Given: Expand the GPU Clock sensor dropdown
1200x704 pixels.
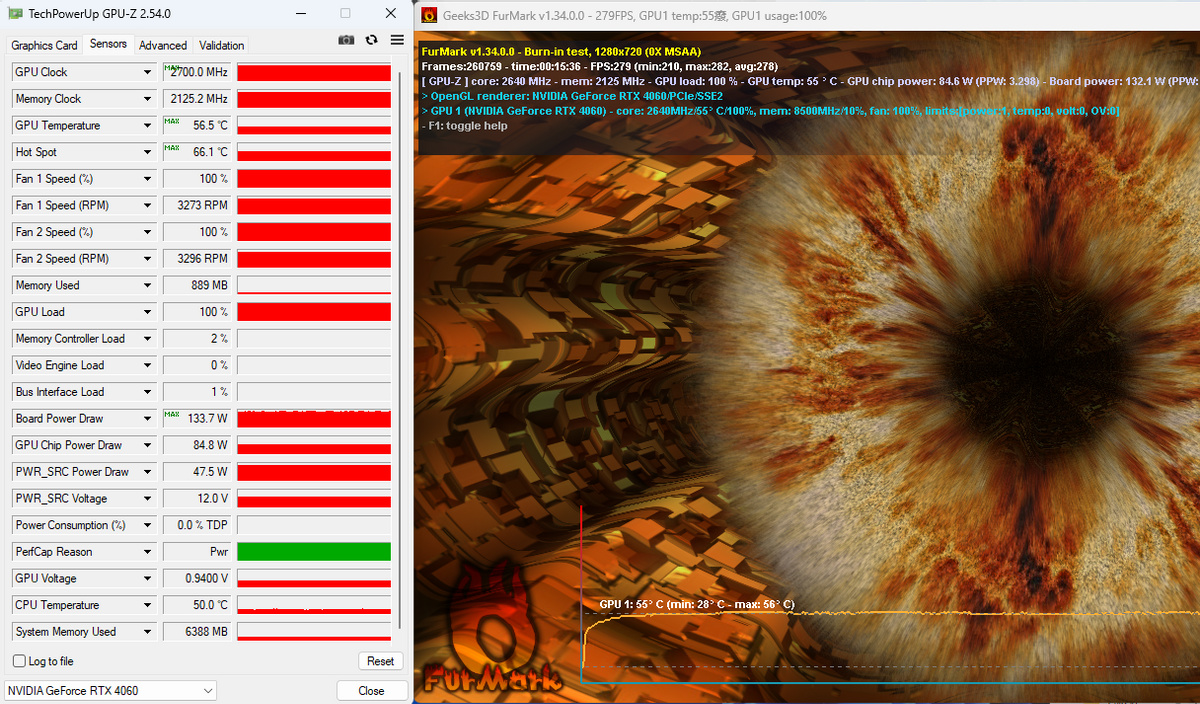Looking at the screenshot, I should tap(148, 72).
